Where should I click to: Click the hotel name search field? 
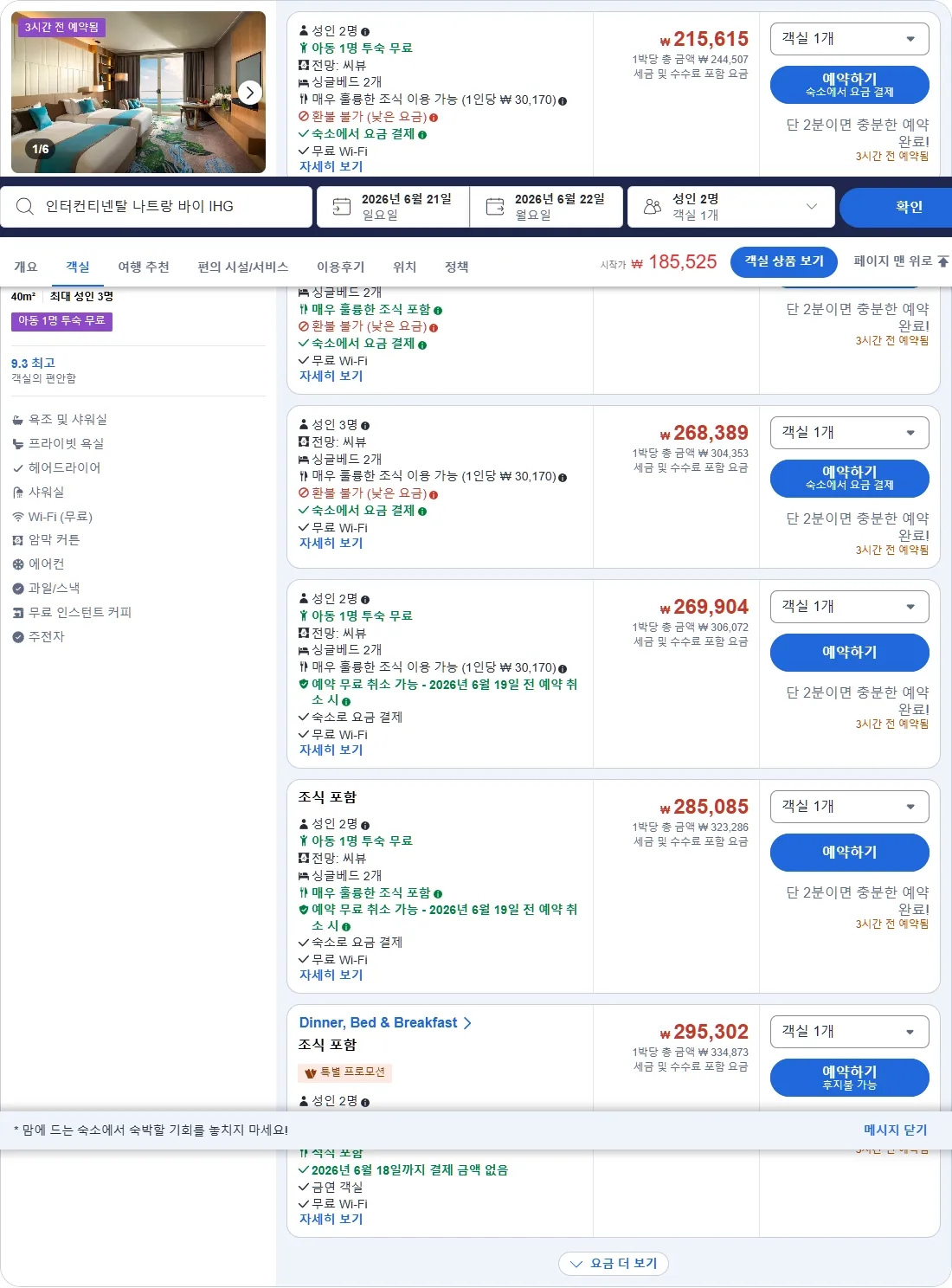(157, 207)
